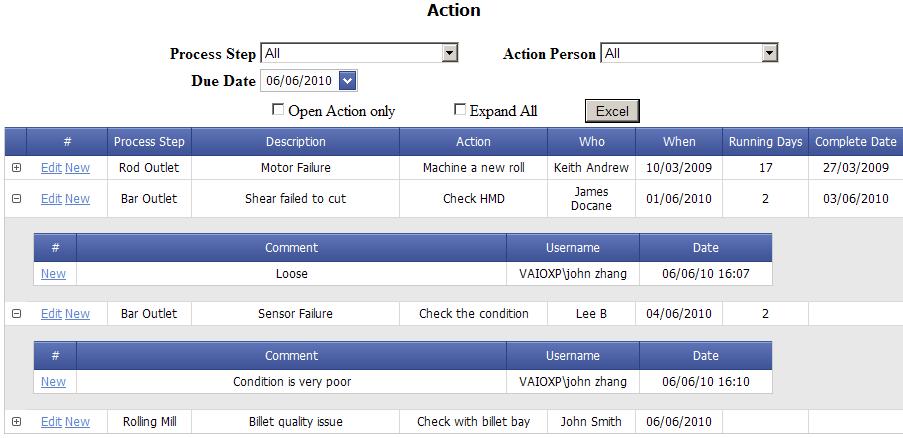This screenshot has height=438, width=903.
Task: Expand the Billet quality issue row
Action: (17, 421)
